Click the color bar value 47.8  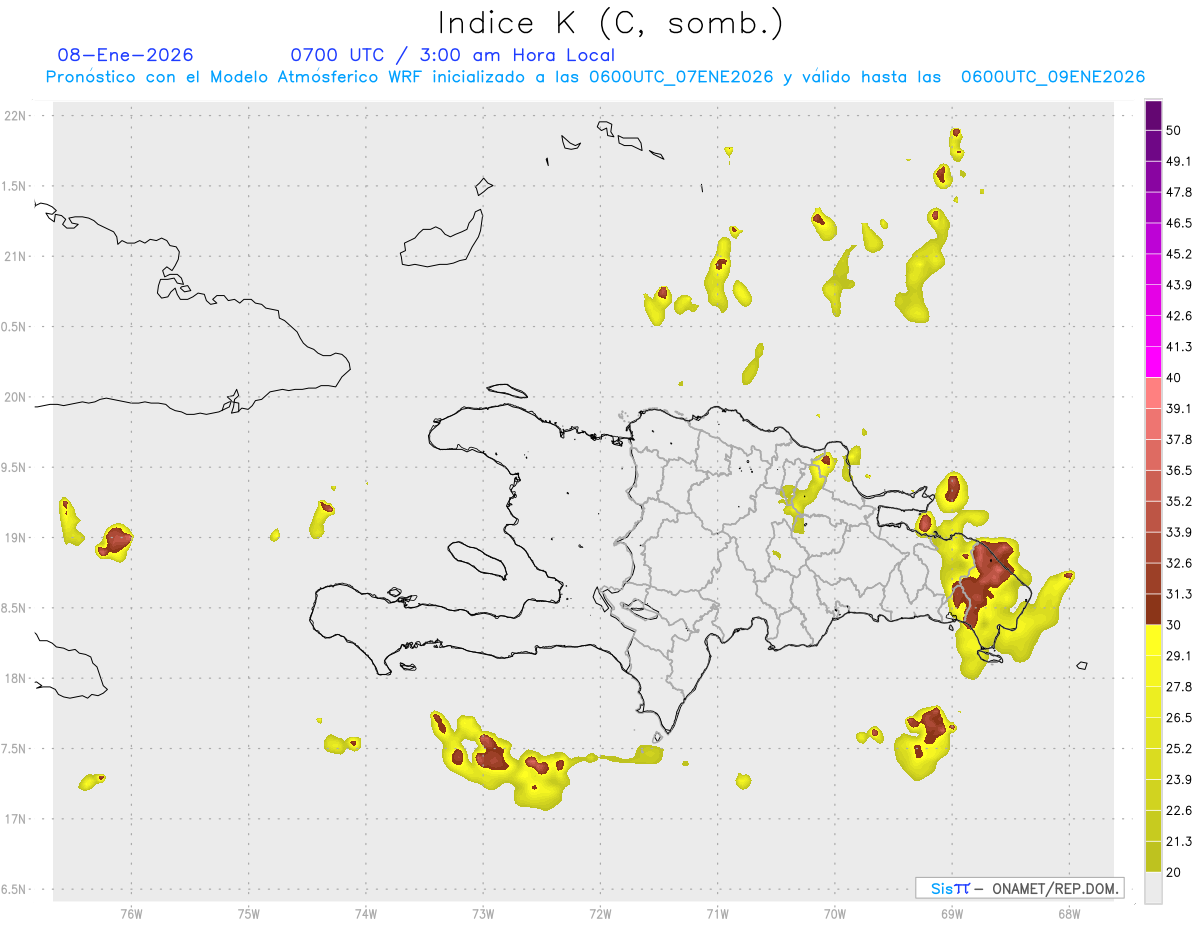1179,192
